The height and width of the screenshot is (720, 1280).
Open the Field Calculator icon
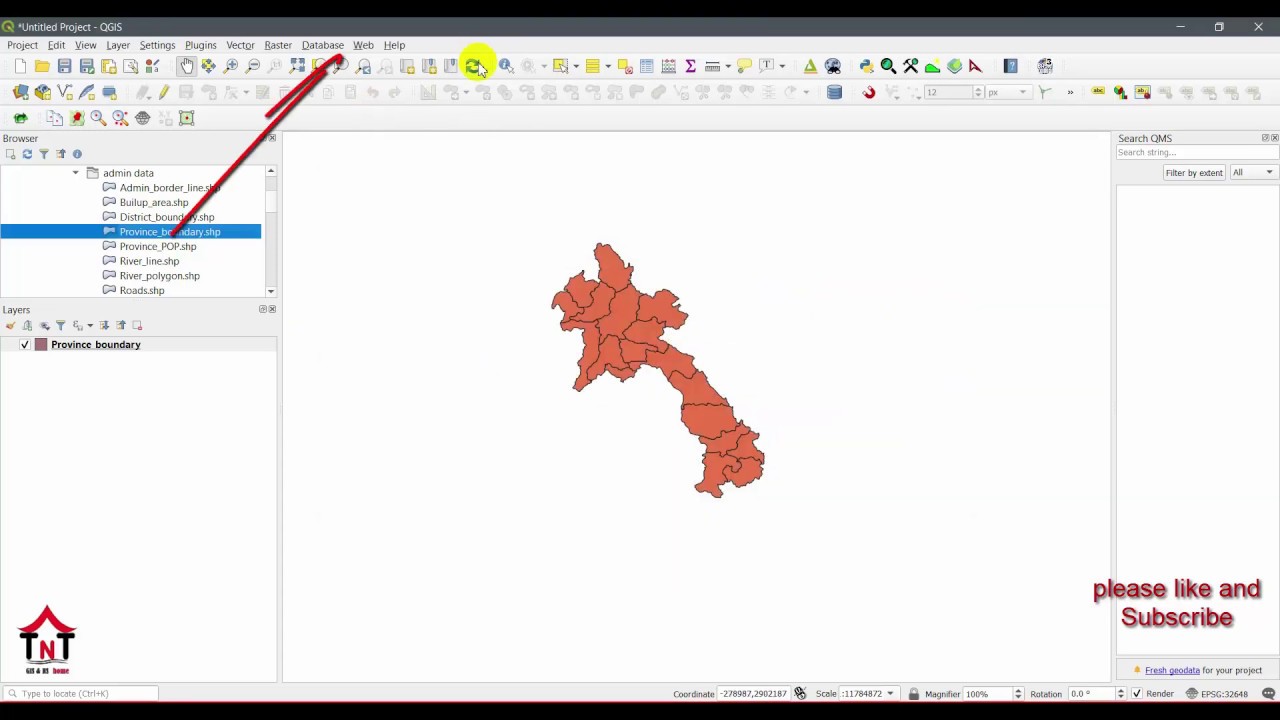click(x=669, y=66)
